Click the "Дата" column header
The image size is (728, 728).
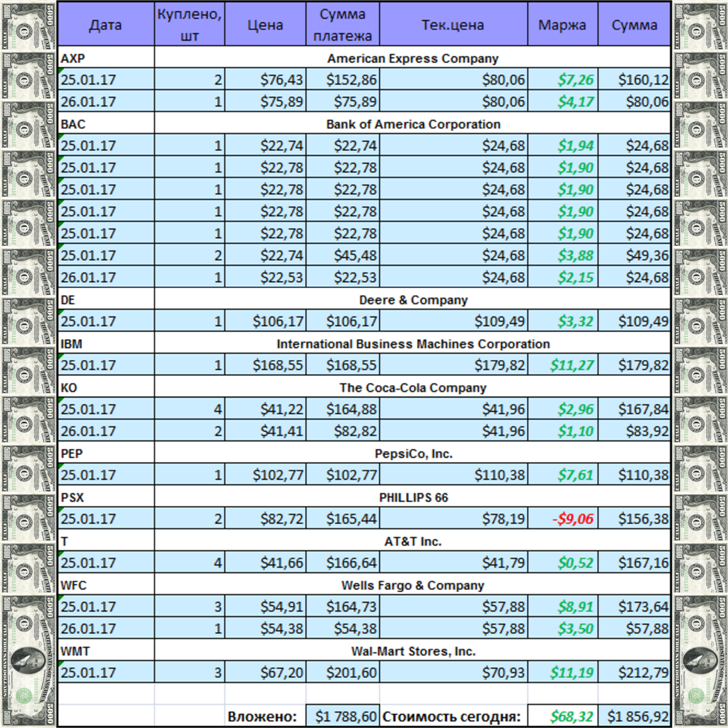click(105, 24)
